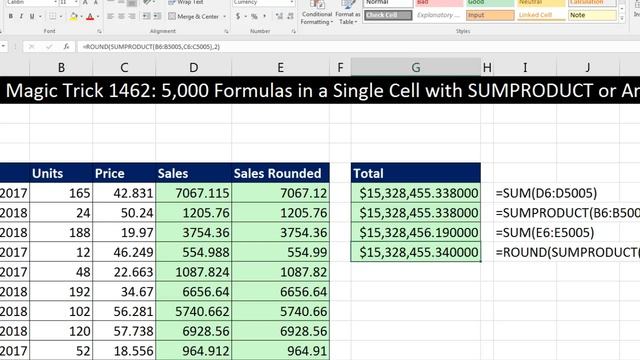Select column E header
Screen dimensions: 640x360
[x=280, y=67]
